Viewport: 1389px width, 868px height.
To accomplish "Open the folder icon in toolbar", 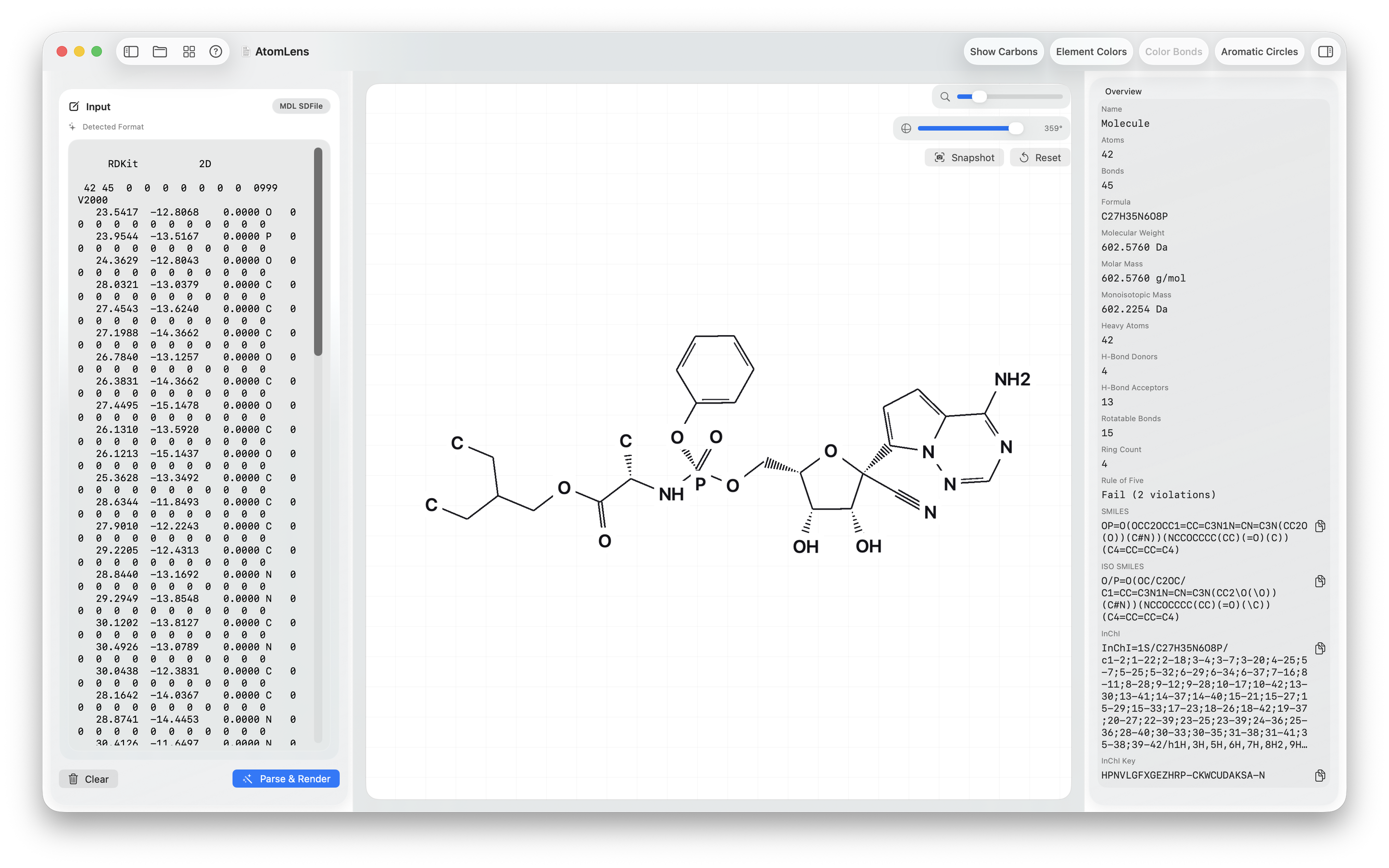I will (x=160, y=52).
